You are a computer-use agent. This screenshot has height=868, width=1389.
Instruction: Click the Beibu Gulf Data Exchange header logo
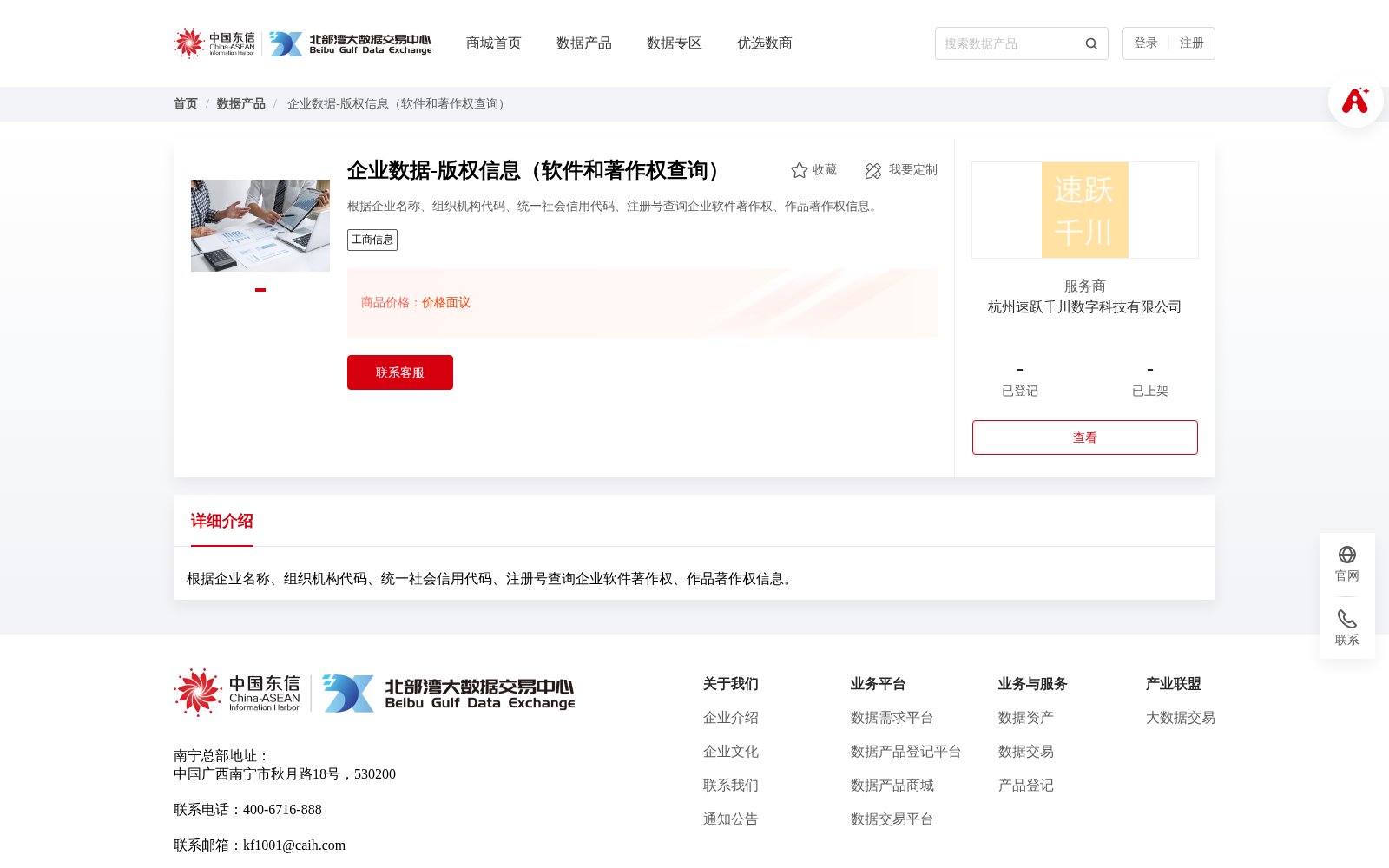pos(350,43)
